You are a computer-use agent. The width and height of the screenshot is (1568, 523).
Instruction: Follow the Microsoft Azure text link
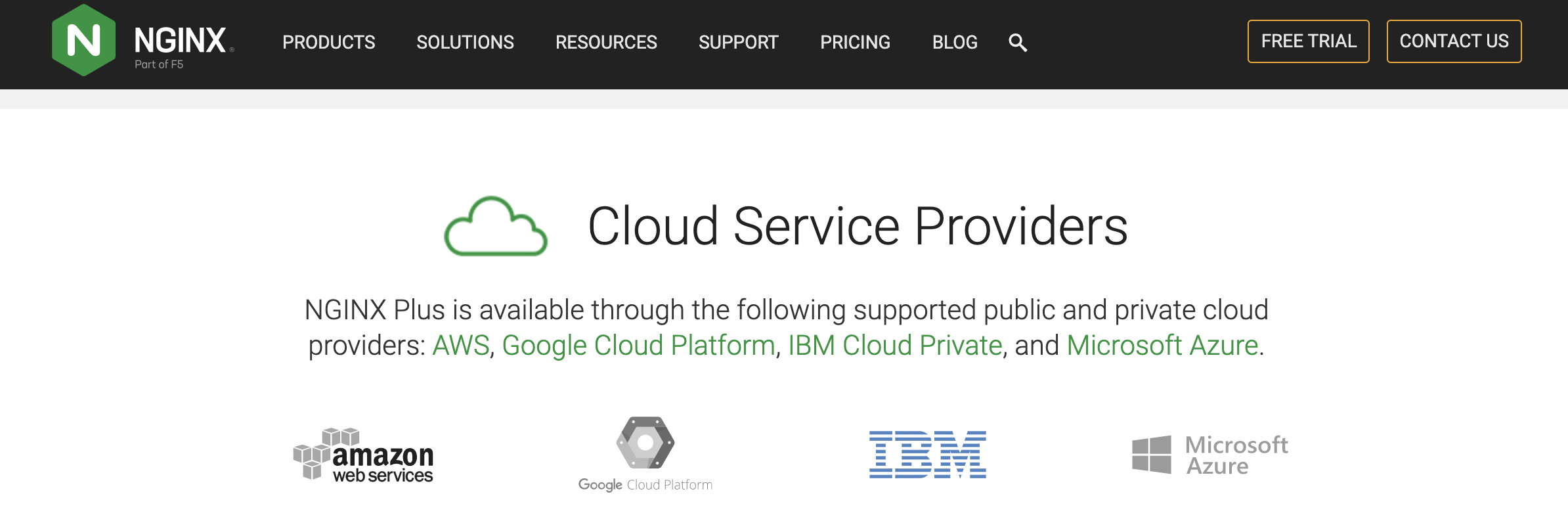1163,346
